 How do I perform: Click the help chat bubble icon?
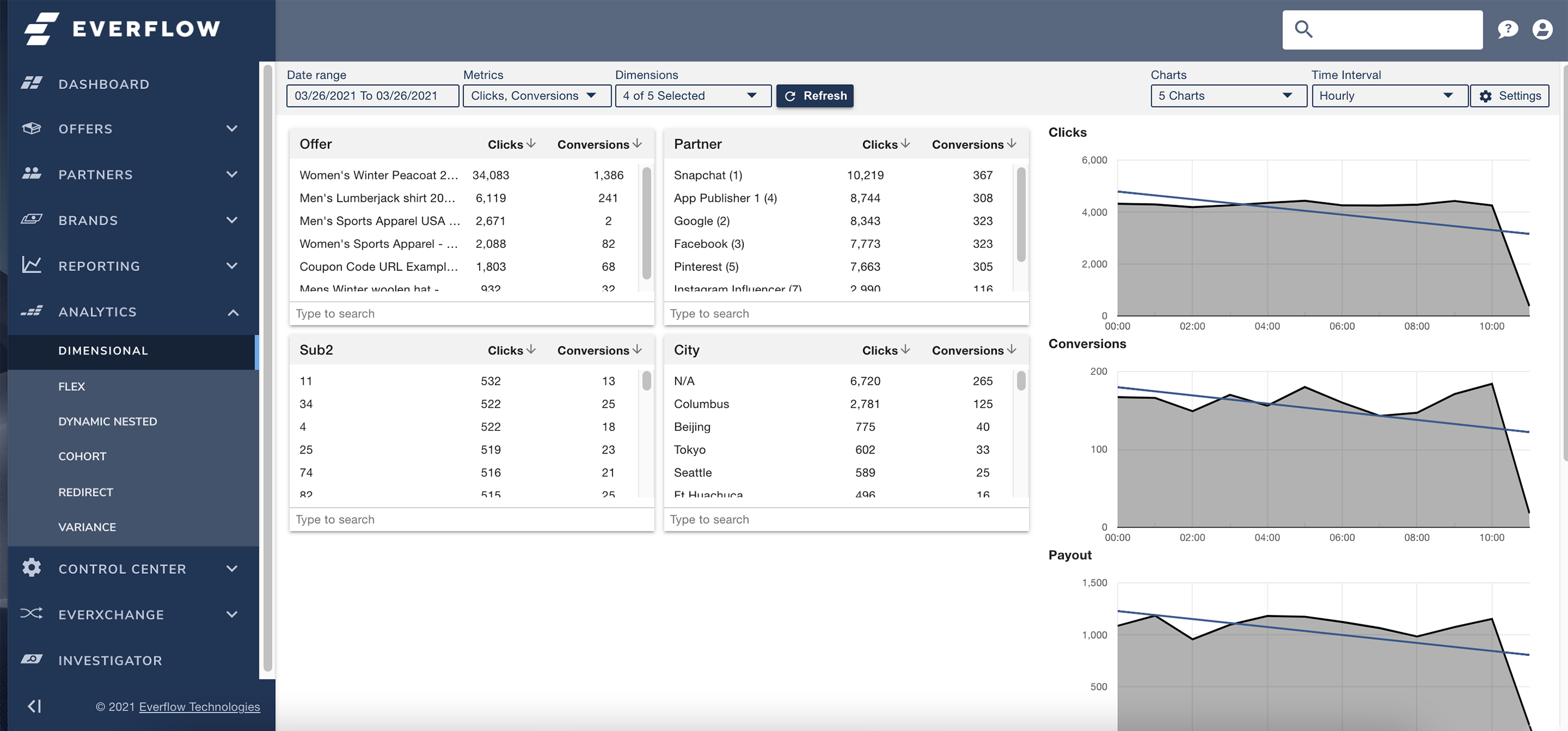pyautogui.click(x=1507, y=29)
